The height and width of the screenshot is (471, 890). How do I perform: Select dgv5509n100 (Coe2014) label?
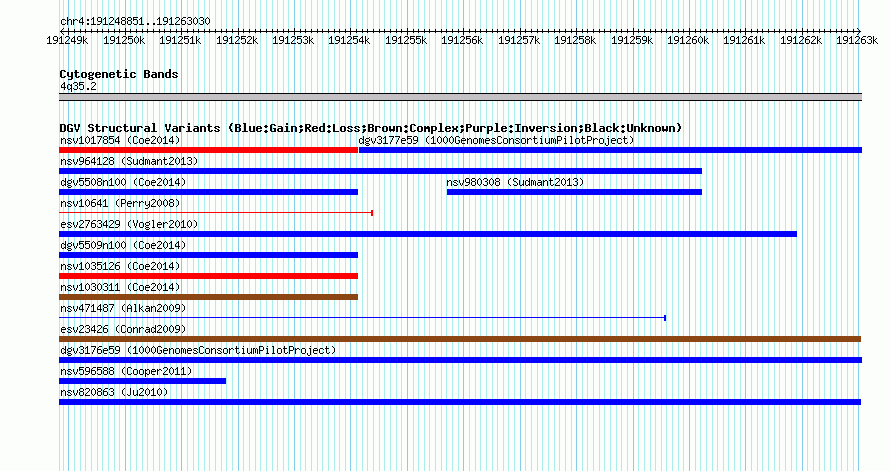coord(123,245)
